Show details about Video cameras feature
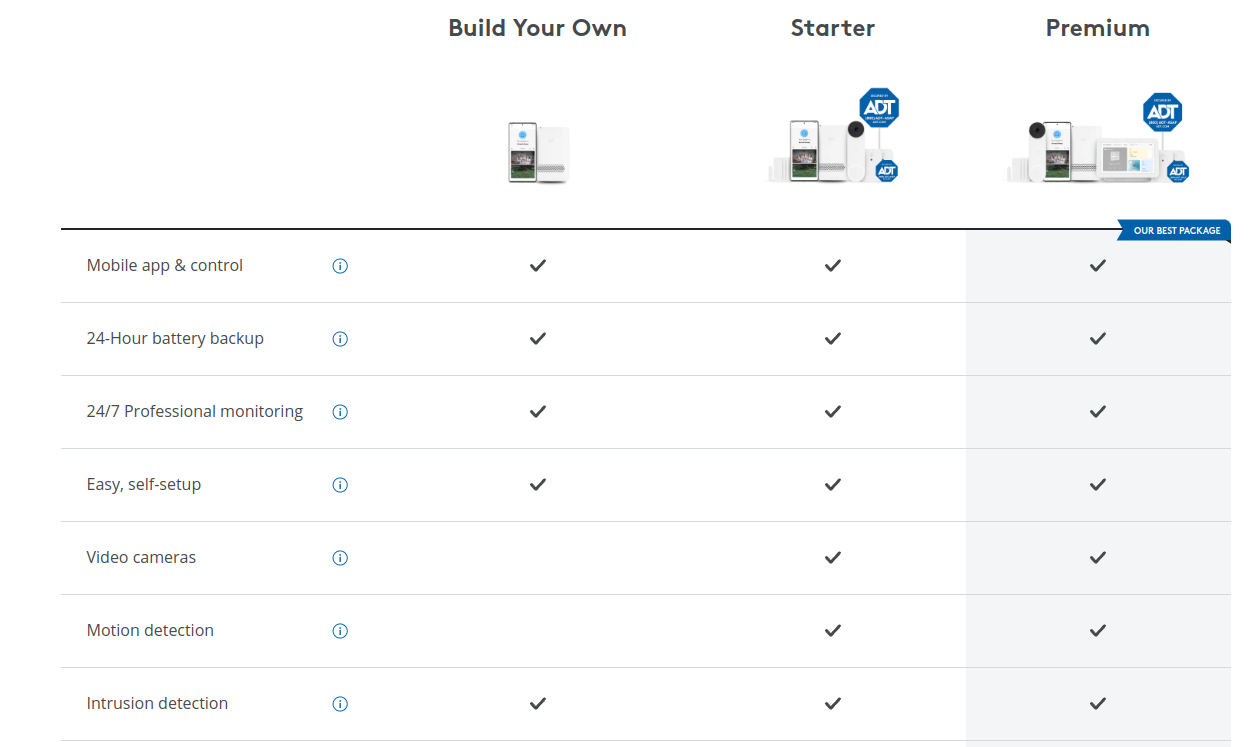This screenshot has width=1255, height=747. click(340, 557)
